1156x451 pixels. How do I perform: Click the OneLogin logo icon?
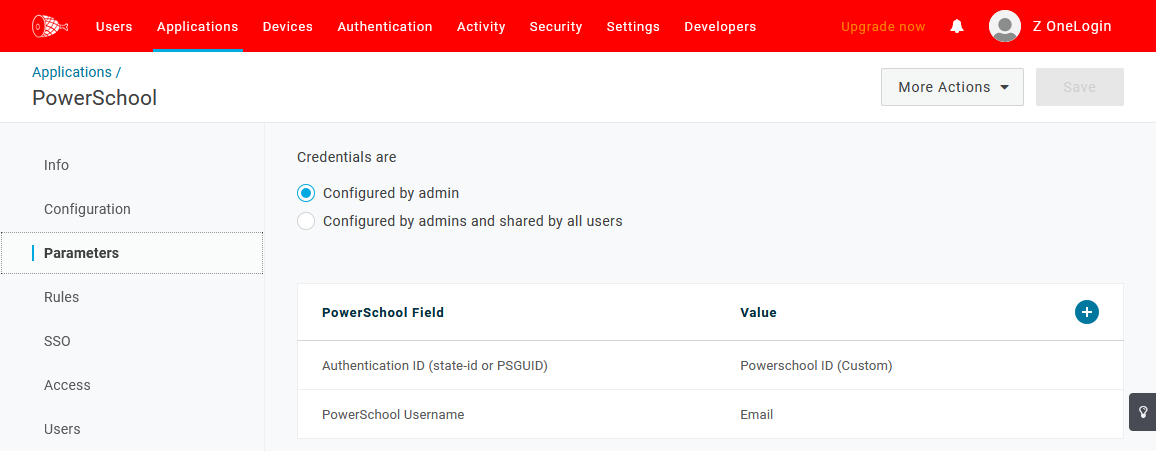47,26
